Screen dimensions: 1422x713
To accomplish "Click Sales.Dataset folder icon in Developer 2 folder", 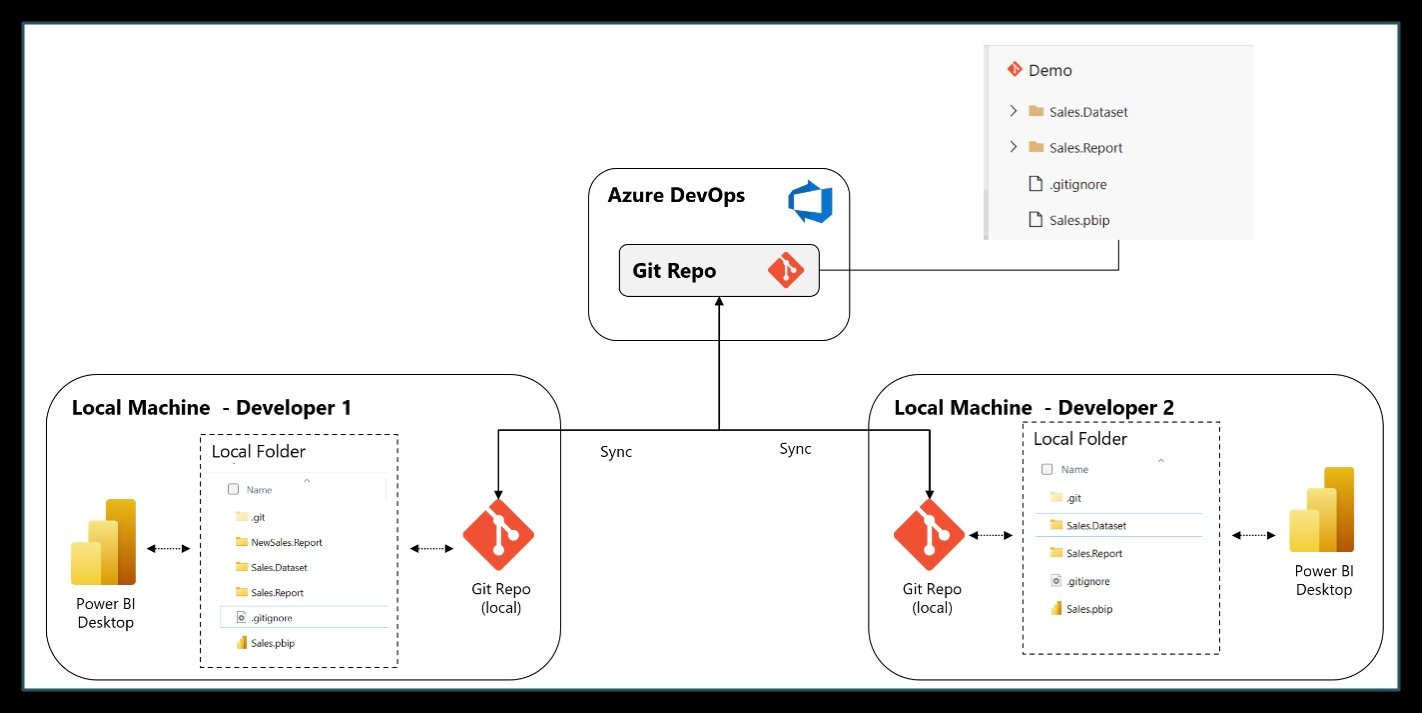I will point(1056,525).
